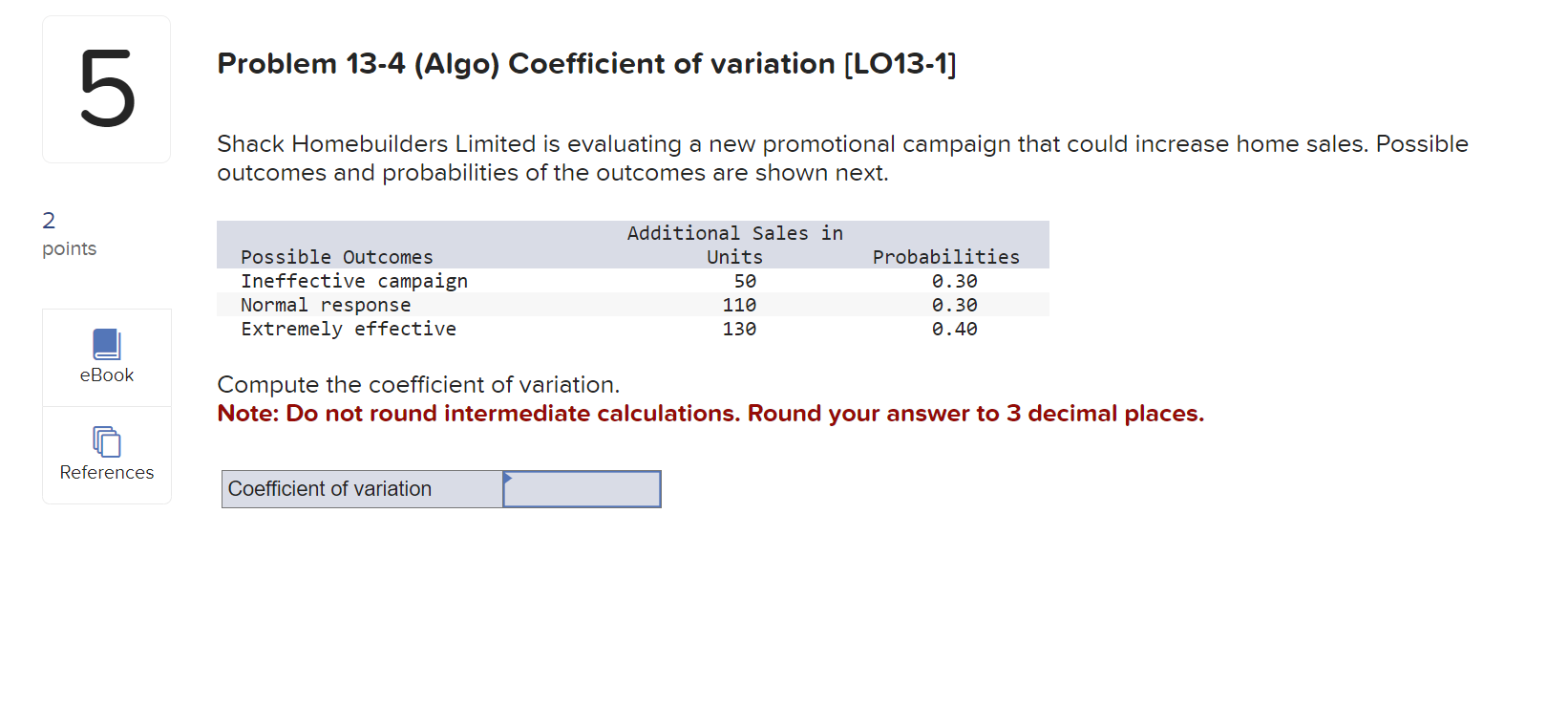Image resolution: width=1568 pixels, height=728 pixels.
Task: Select the Coefficient of variation label cell
Action: [x=362, y=488]
